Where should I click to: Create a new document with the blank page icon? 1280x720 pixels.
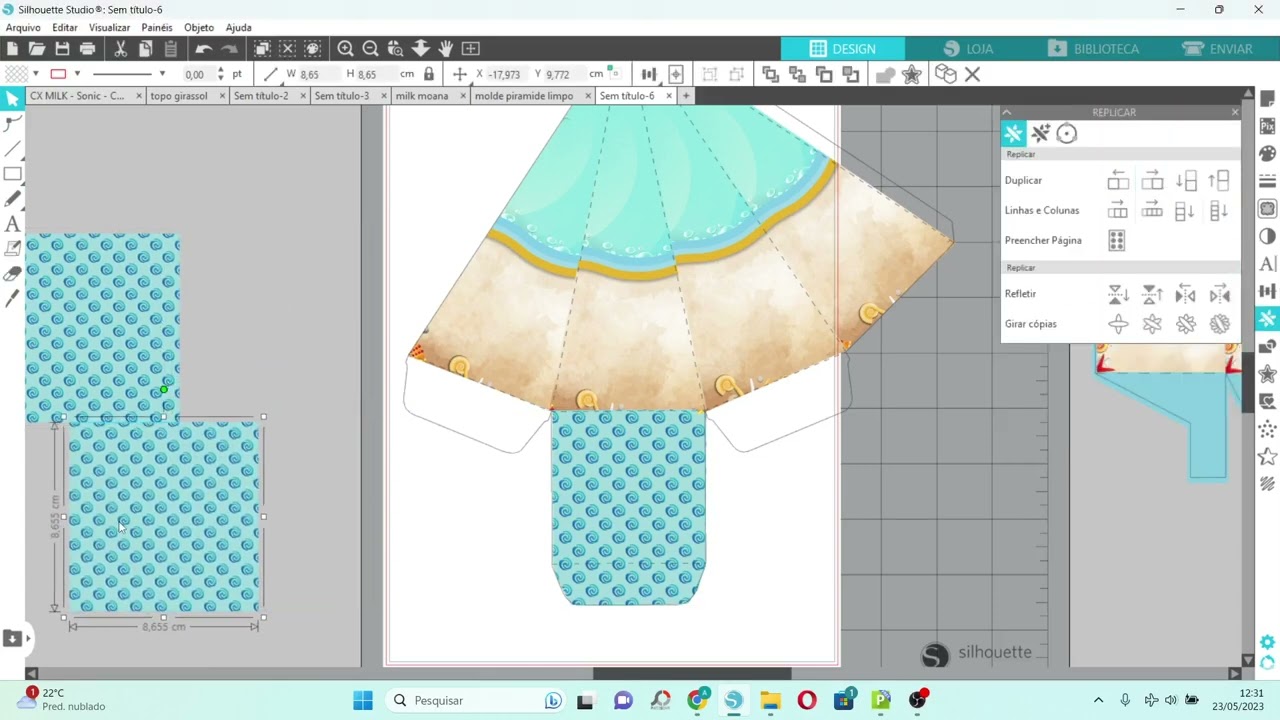[x=12, y=48]
